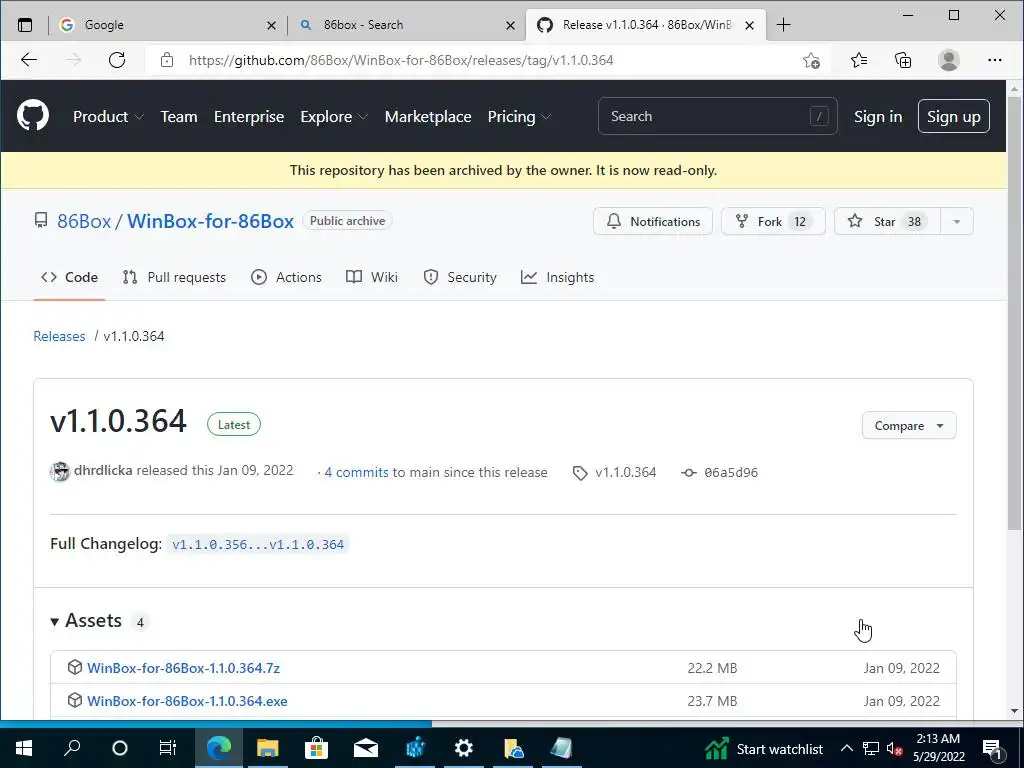
Task: Click the site lock icon in address bar
Action: click(x=167, y=60)
